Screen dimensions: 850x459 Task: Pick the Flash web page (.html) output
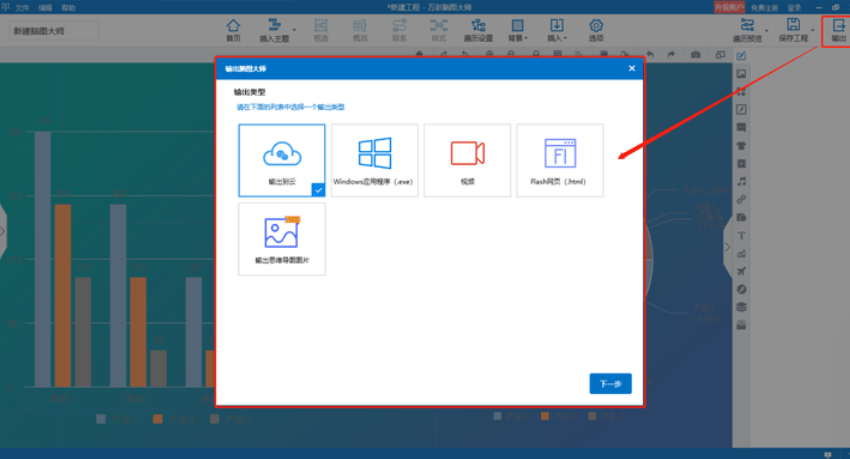click(x=559, y=160)
